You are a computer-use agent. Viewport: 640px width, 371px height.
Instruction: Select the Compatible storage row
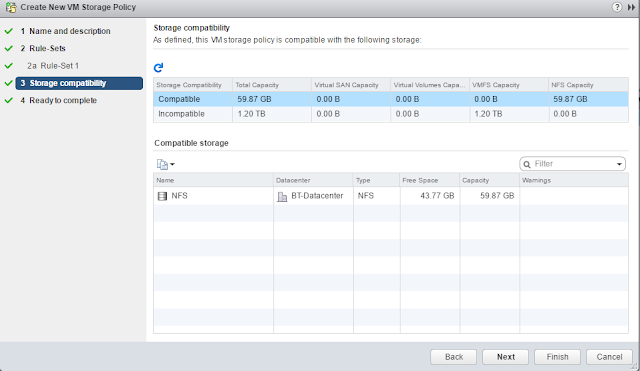click(391, 99)
